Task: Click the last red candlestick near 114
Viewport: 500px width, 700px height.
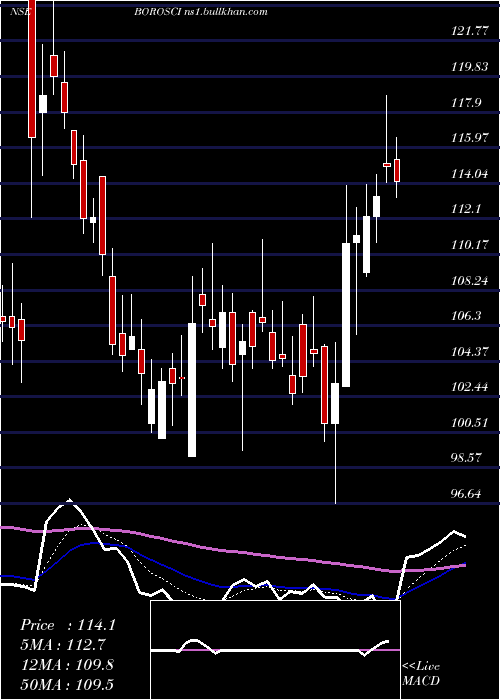Action: pyautogui.click(x=396, y=170)
